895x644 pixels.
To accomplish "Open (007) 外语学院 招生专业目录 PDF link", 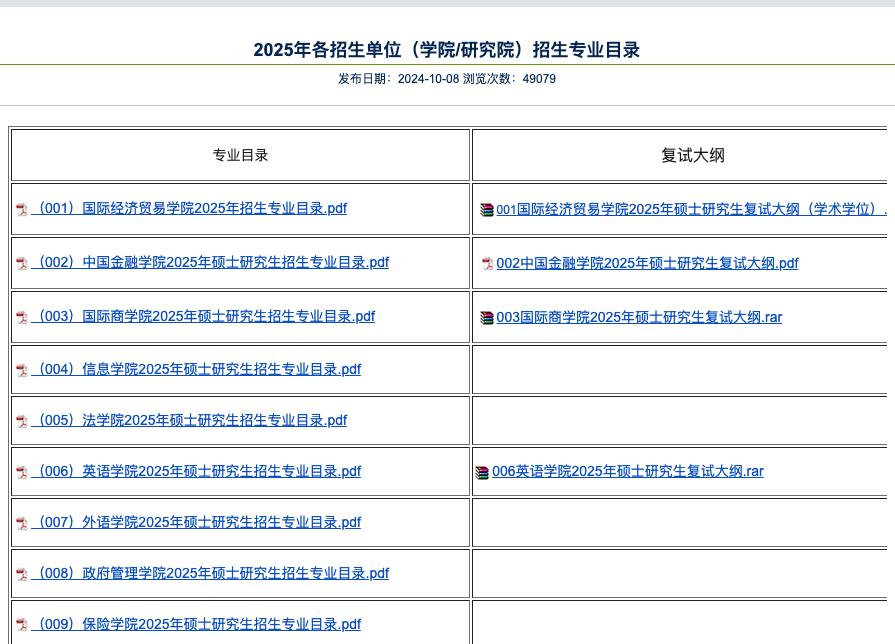I will click(x=196, y=522).
